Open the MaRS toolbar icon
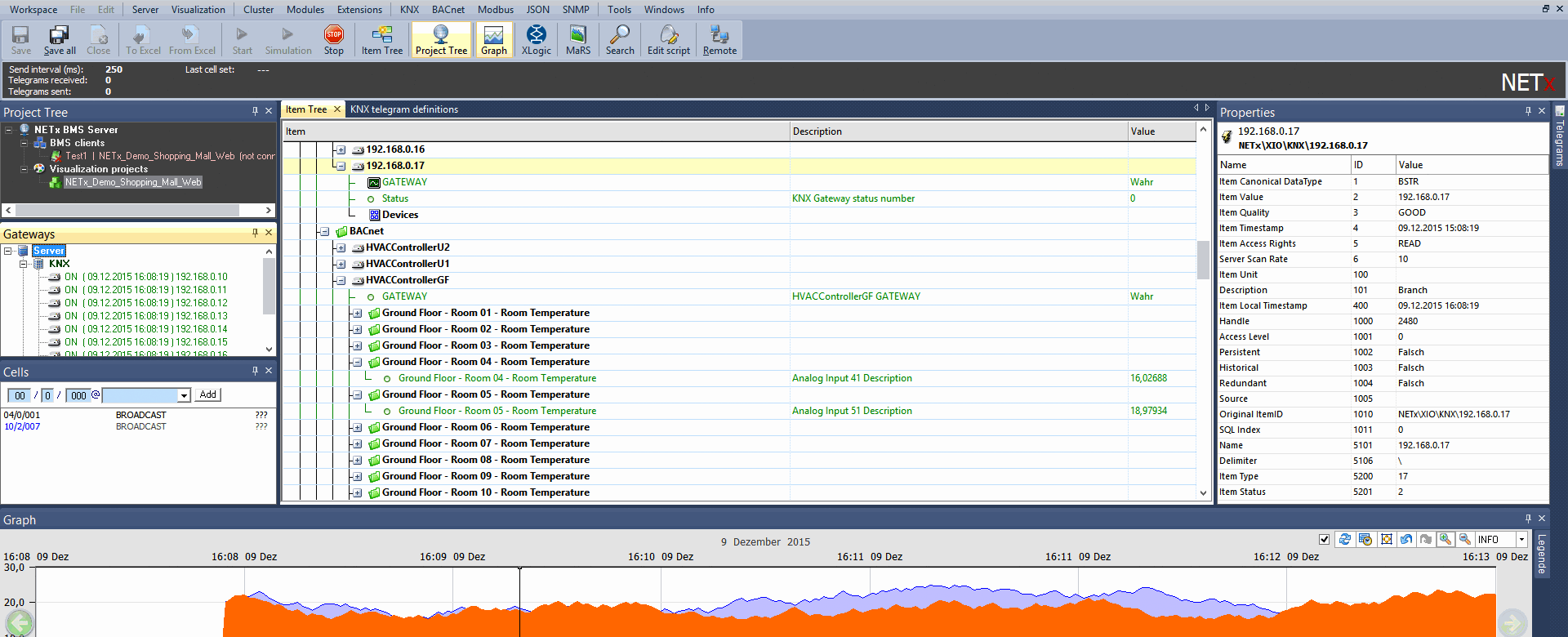 coord(578,39)
